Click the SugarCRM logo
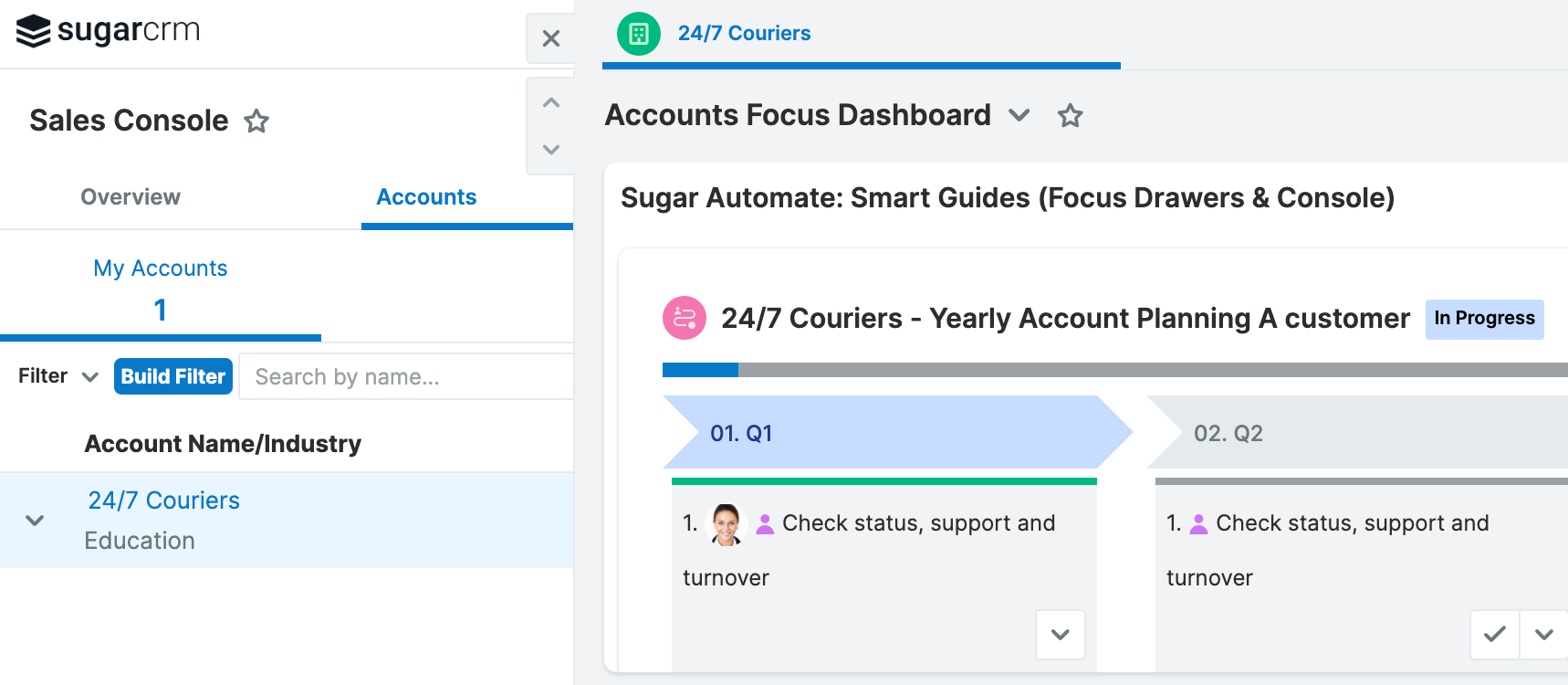The width and height of the screenshot is (1568, 685). click(x=108, y=31)
